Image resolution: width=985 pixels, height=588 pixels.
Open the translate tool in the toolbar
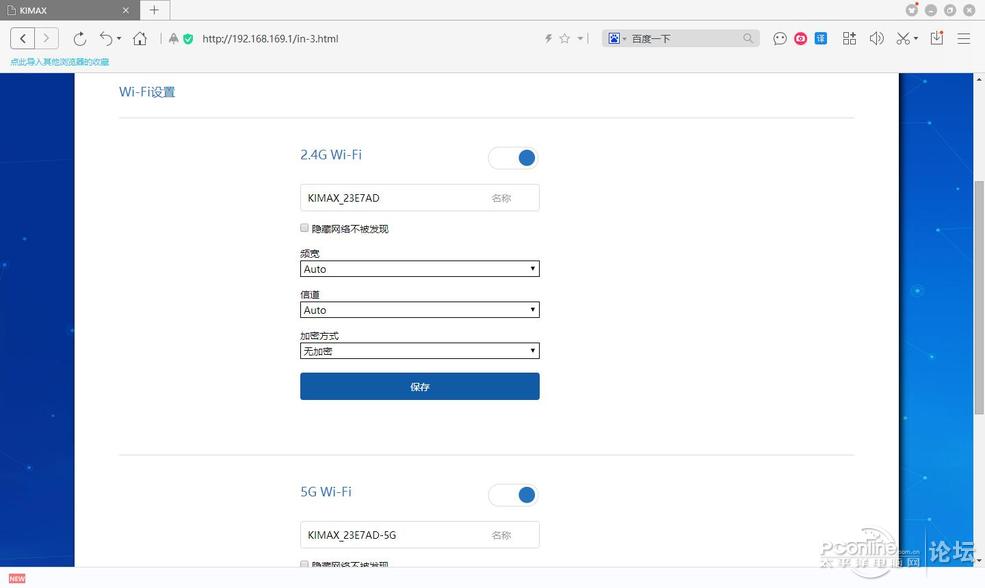(x=821, y=38)
